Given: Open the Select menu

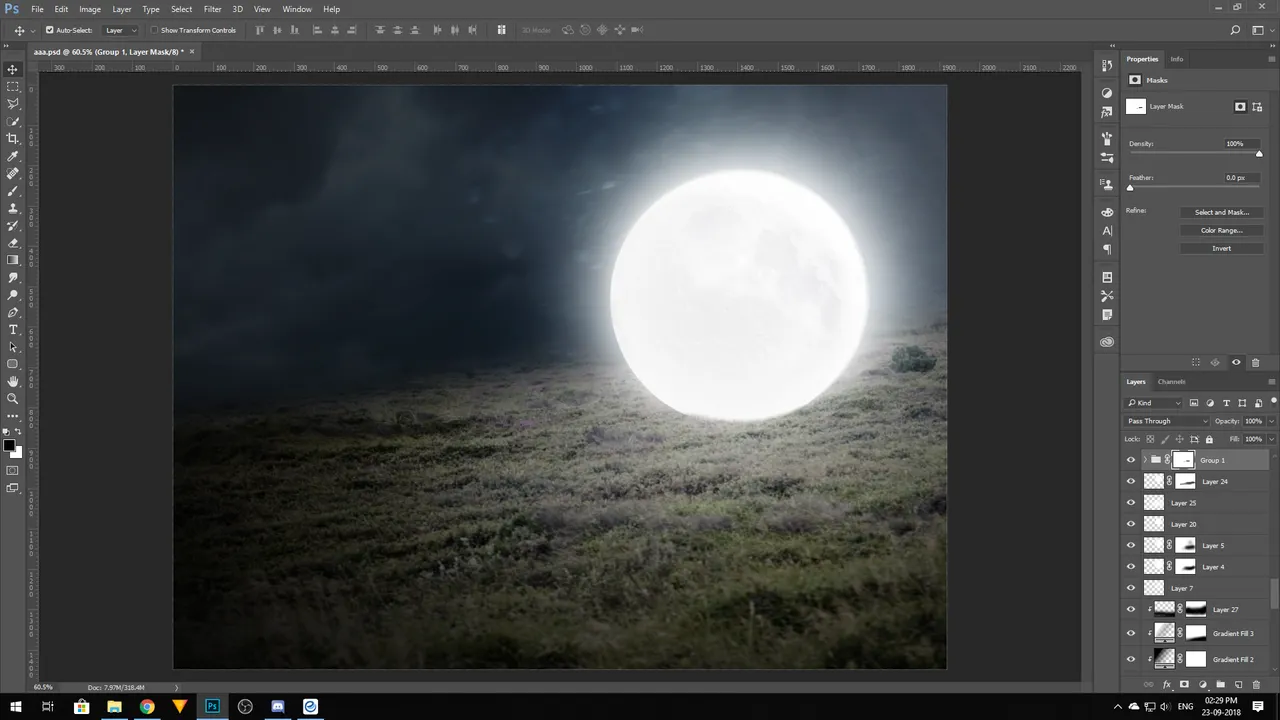Looking at the screenshot, I should tap(181, 9).
